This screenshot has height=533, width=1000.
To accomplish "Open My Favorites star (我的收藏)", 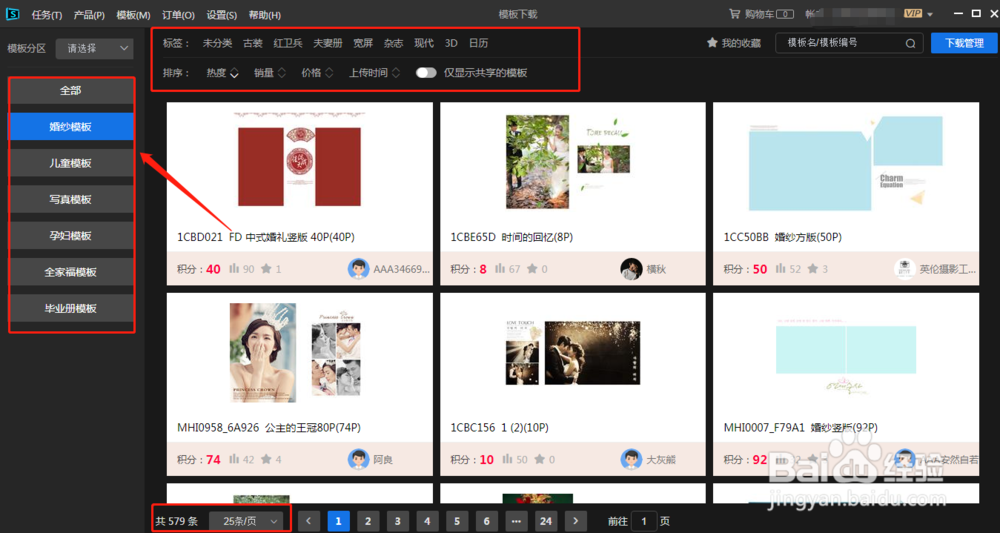I will pos(712,43).
